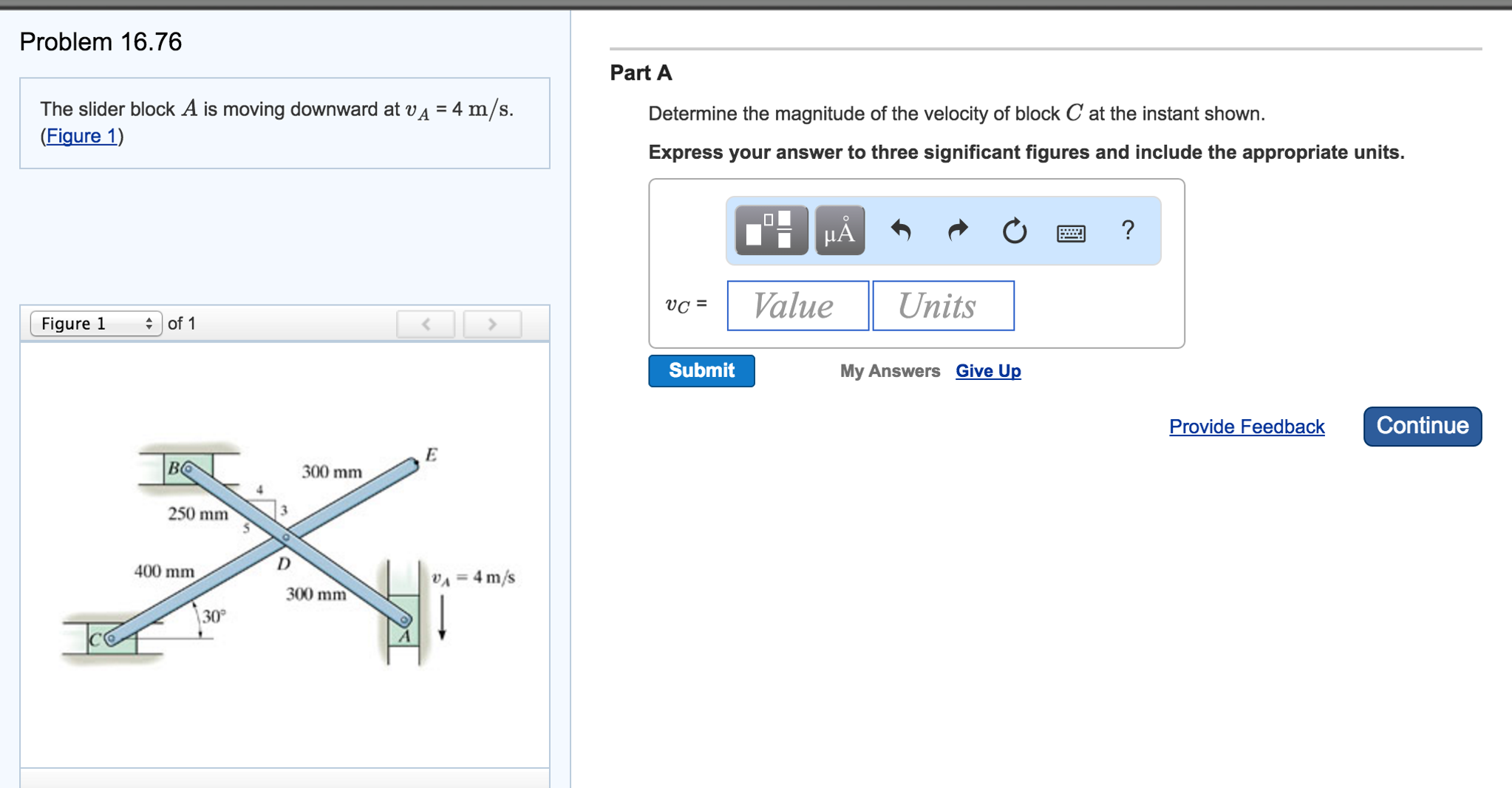Open the Provide Feedback link

[x=1247, y=427]
